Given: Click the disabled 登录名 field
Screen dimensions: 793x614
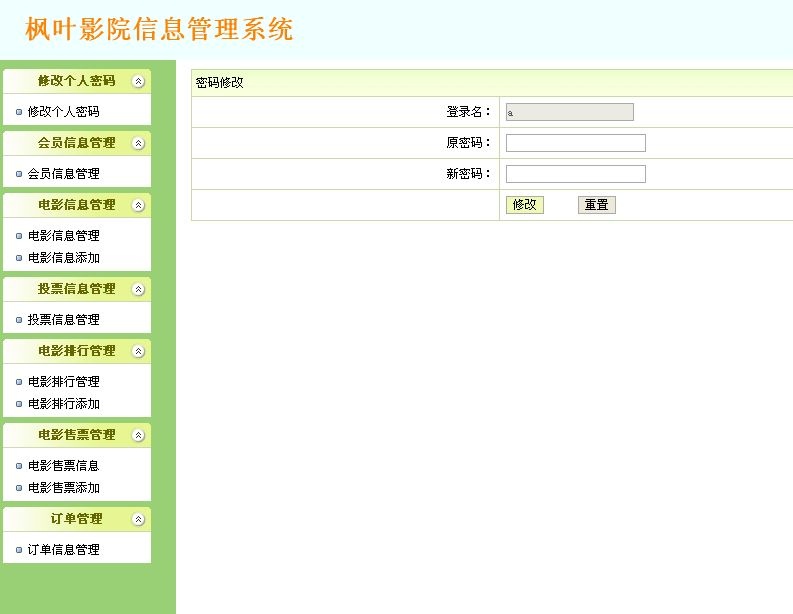Looking at the screenshot, I should tap(569, 112).
